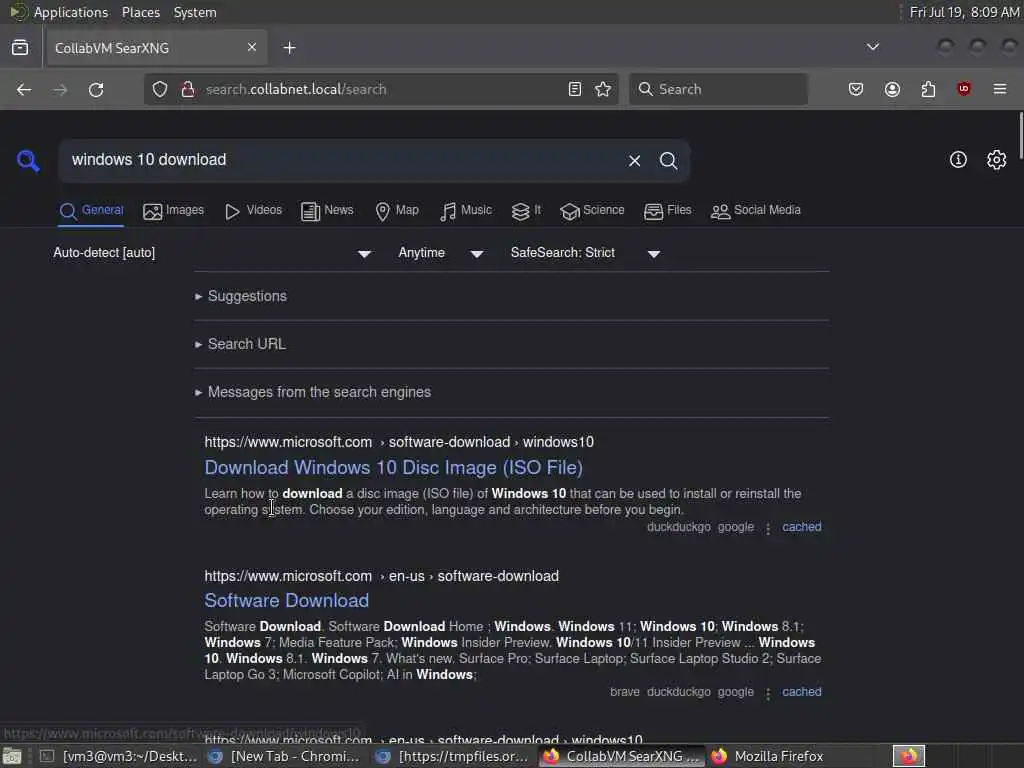Image resolution: width=1024 pixels, height=768 pixels.
Task: Click the insecure padlock icon
Action: (188, 89)
